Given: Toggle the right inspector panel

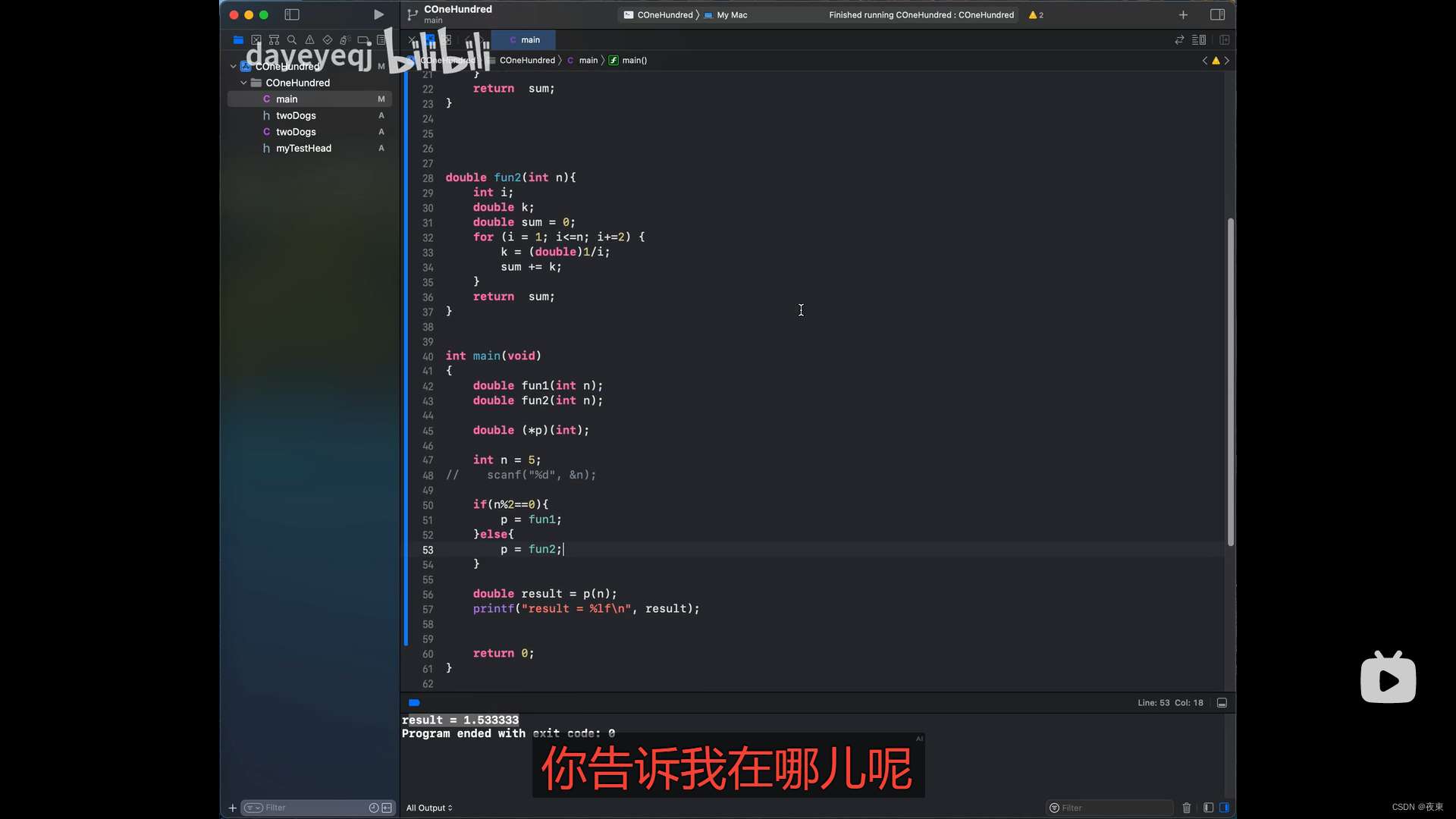Looking at the screenshot, I should click(x=1217, y=14).
